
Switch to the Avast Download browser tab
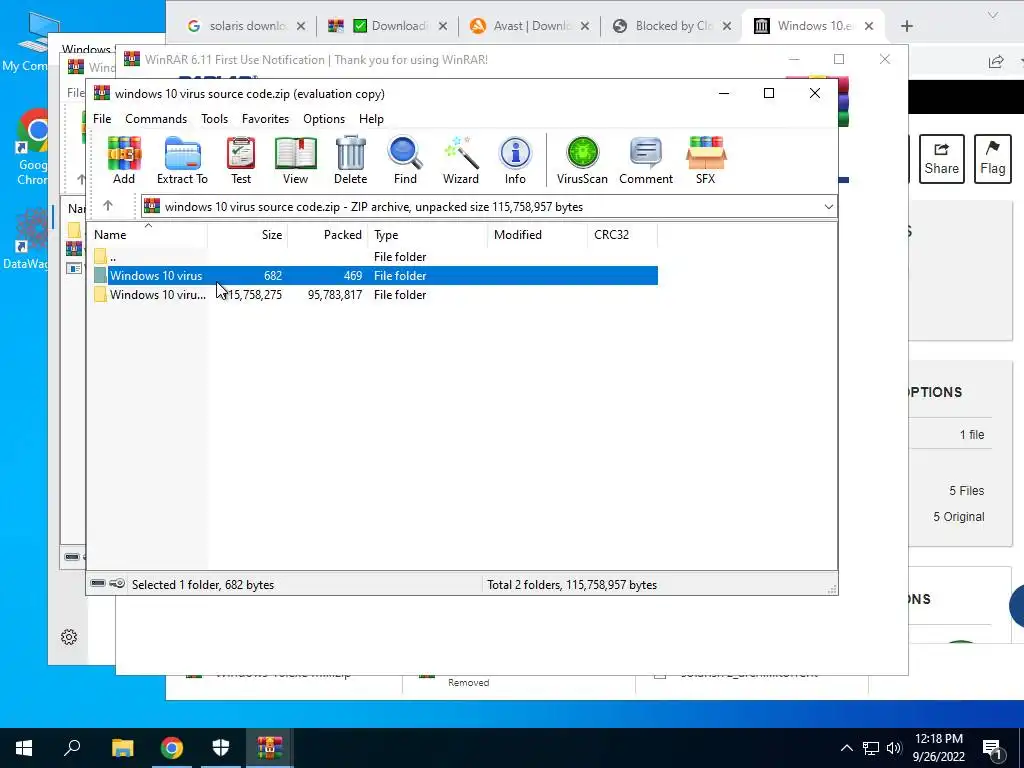530,26
